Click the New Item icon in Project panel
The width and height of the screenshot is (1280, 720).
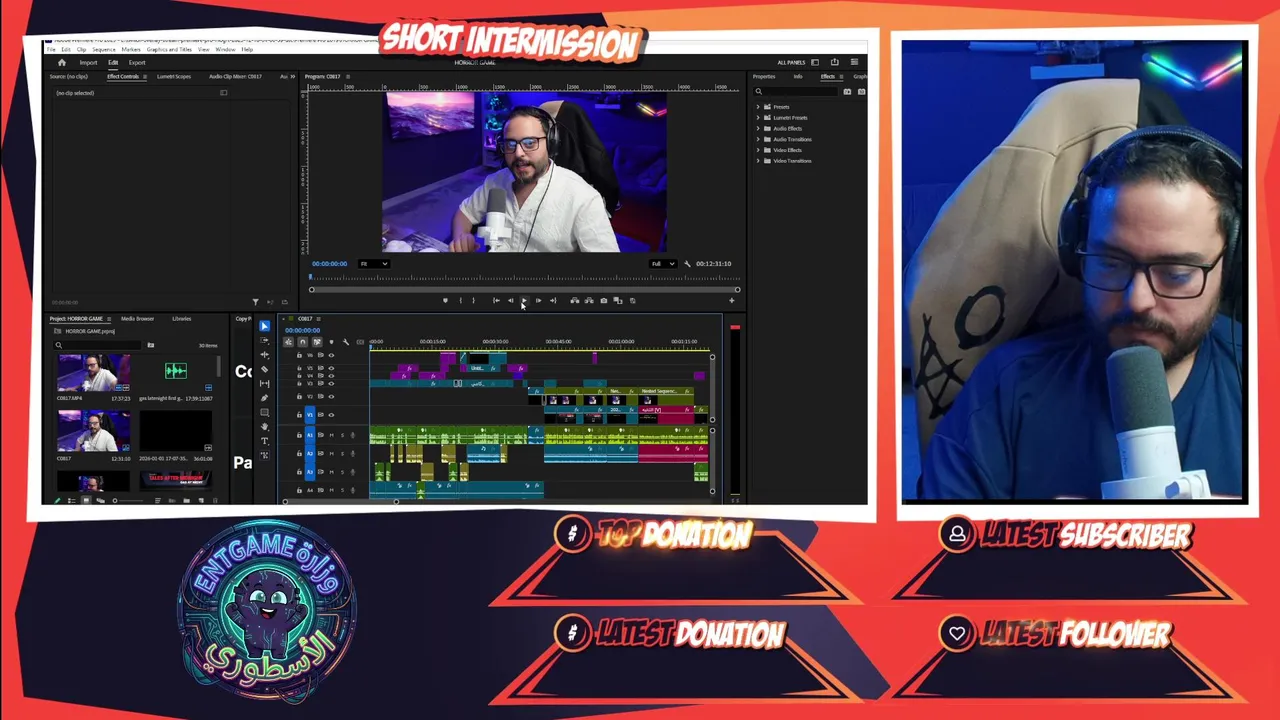click(x=199, y=500)
